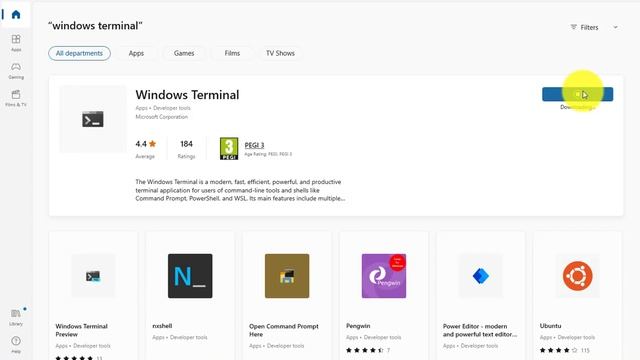The height and width of the screenshot is (360, 640).
Task: Select the All departments filter
Action: [x=79, y=53]
